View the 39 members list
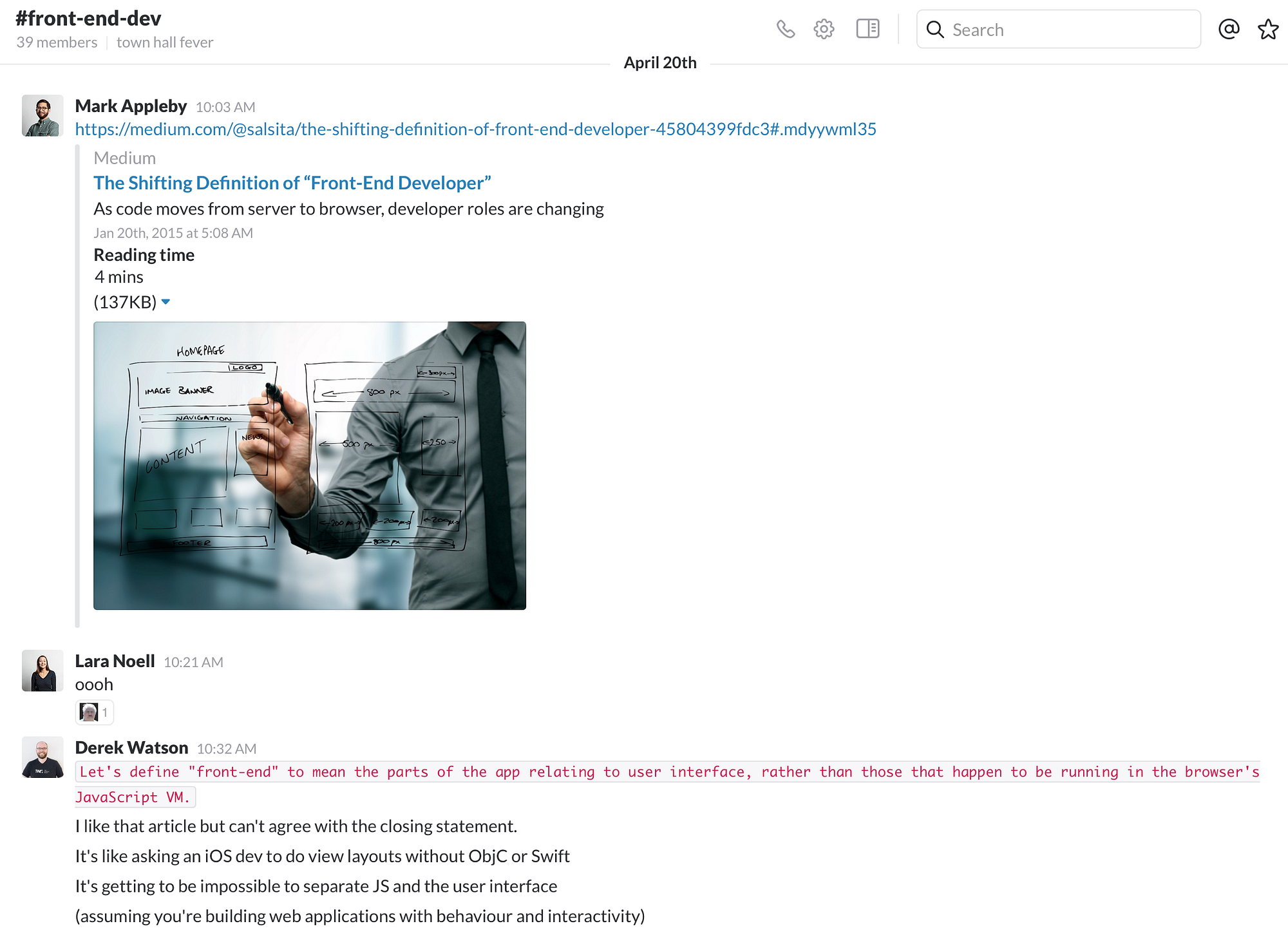Image resolution: width=1288 pixels, height=935 pixels. pos(57,42)
